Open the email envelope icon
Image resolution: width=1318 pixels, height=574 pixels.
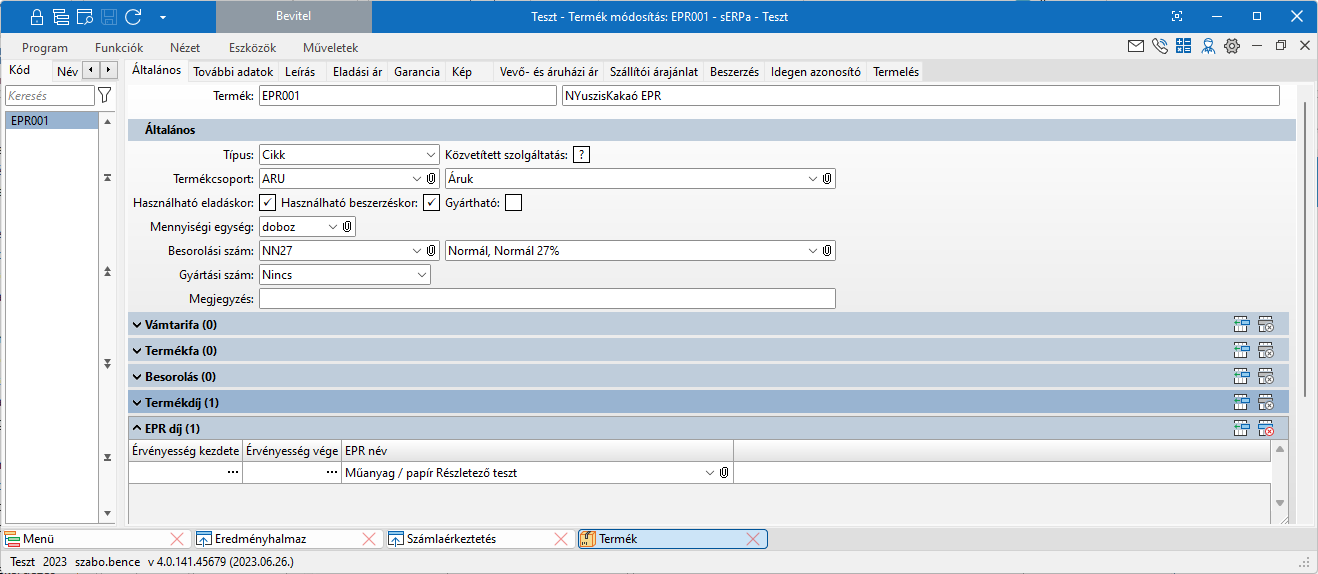coord(1136,46)
